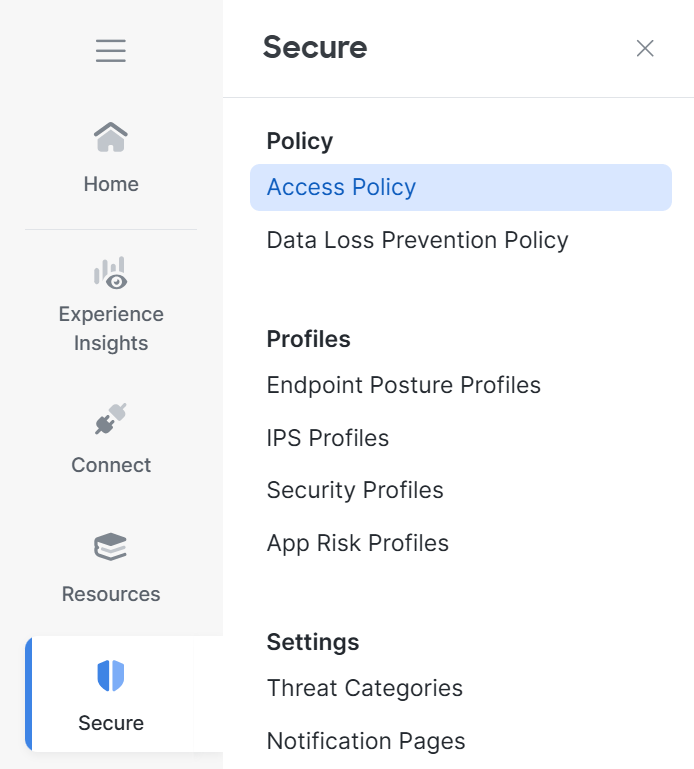Open the Access Policy page
The width and height of the screenshot is (694, 769).
click(341, 188)
